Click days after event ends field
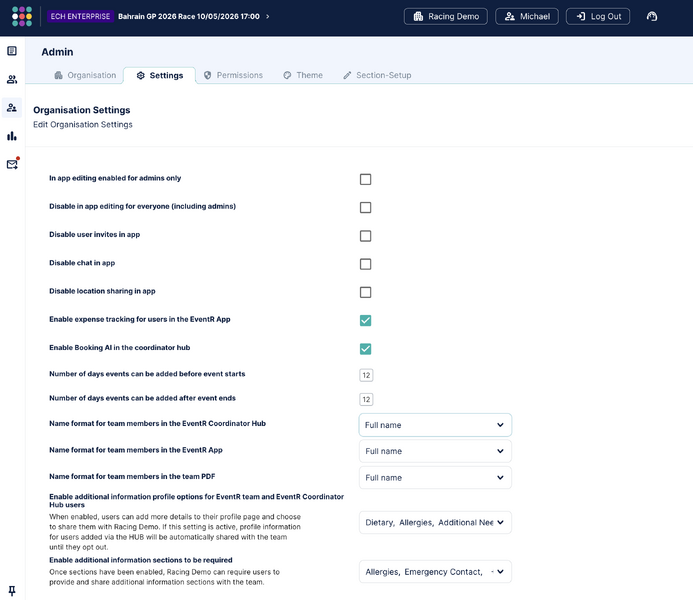Screen dimensions: 693x600 click(366, 399)
